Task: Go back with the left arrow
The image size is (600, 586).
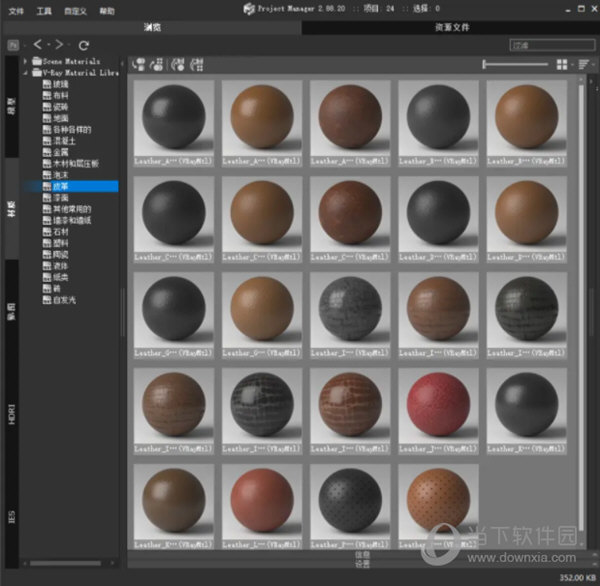Action: tap(38, 45)
